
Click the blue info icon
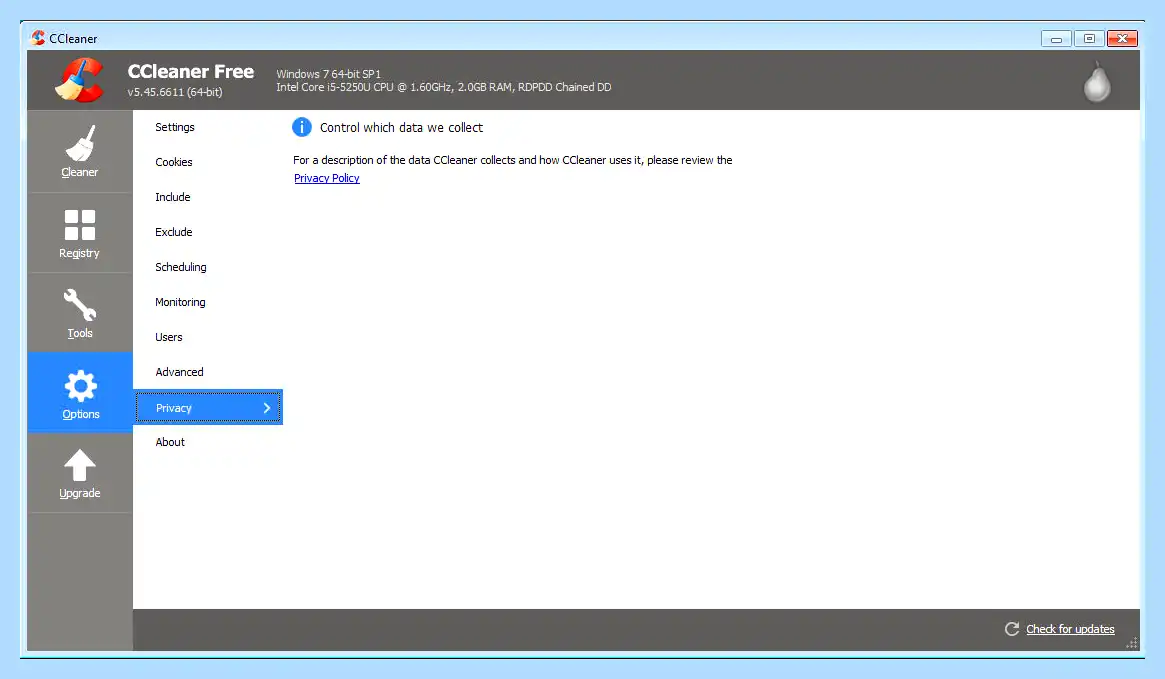coord(302,127)
